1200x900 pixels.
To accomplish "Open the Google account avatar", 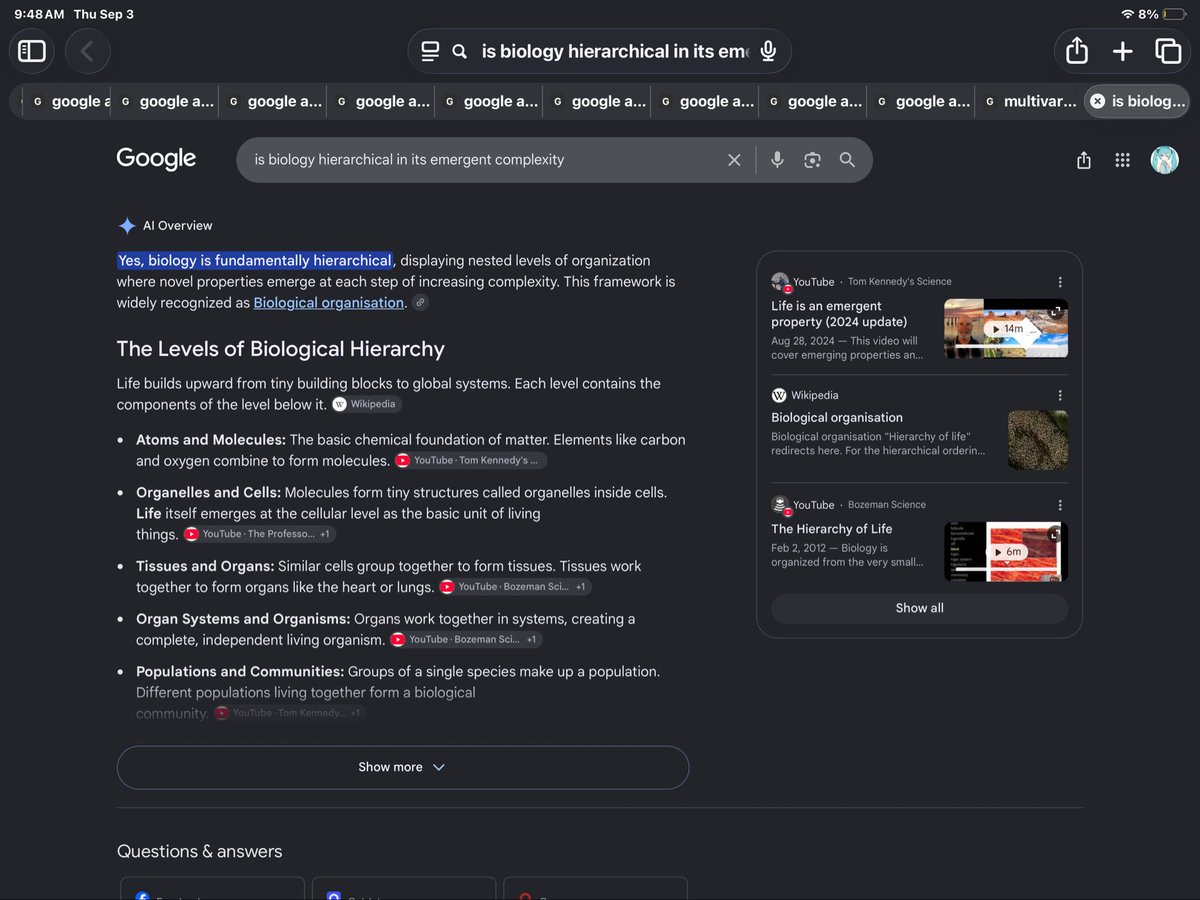I will click(x=1164, y=160).
